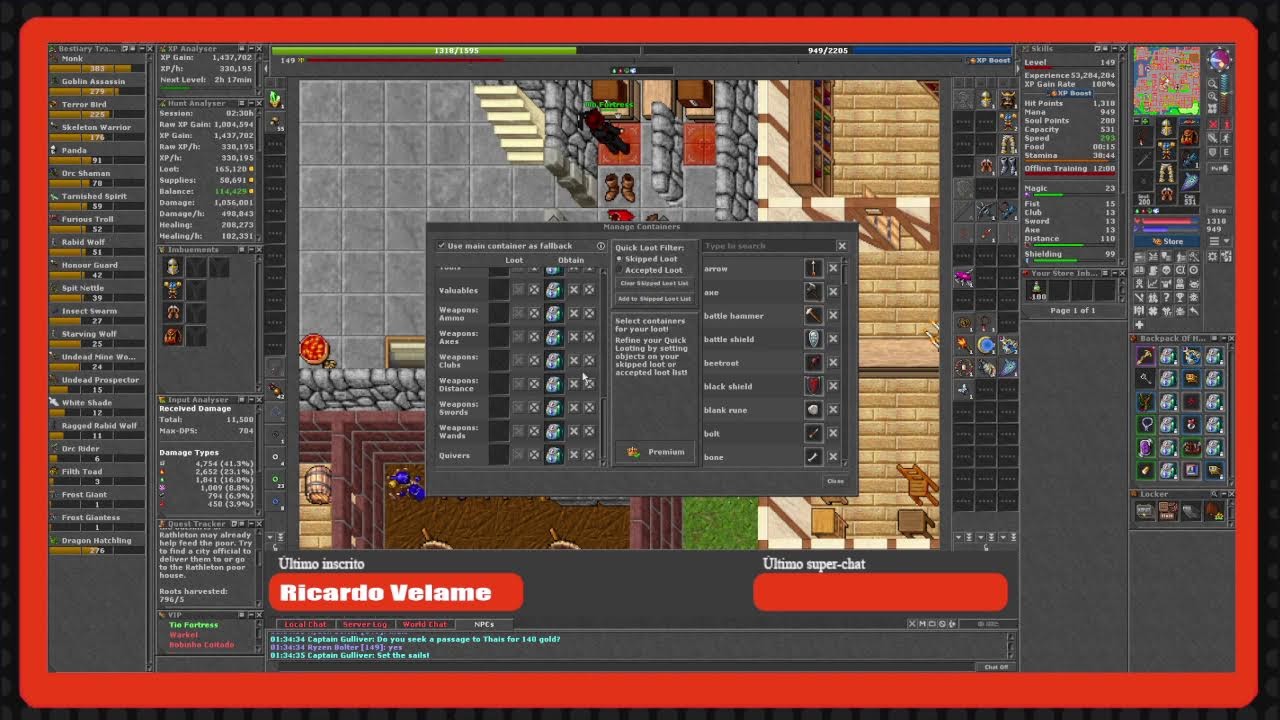Close the Manage Containers dialog via Close
The width and height of the screenshot is (1280, 720).
tap(835, 481)
